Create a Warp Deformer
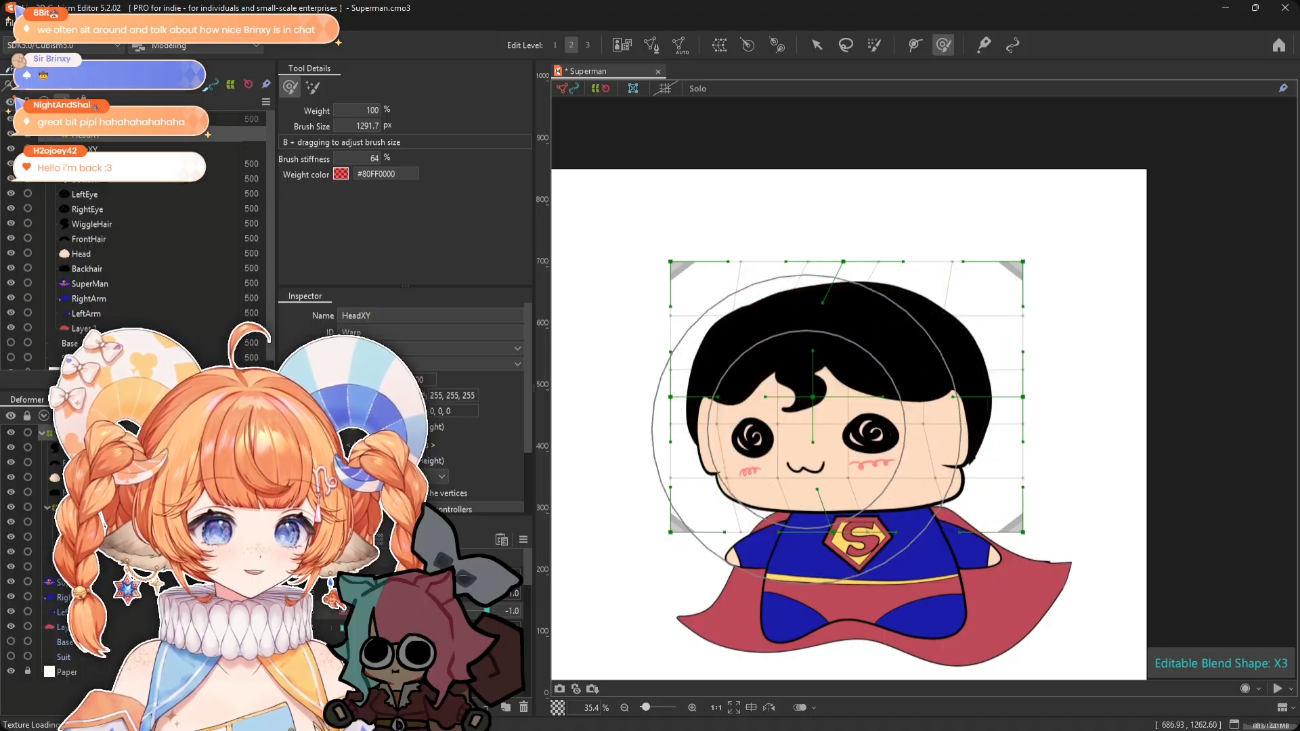1300x731 pixels. point(719,45)
